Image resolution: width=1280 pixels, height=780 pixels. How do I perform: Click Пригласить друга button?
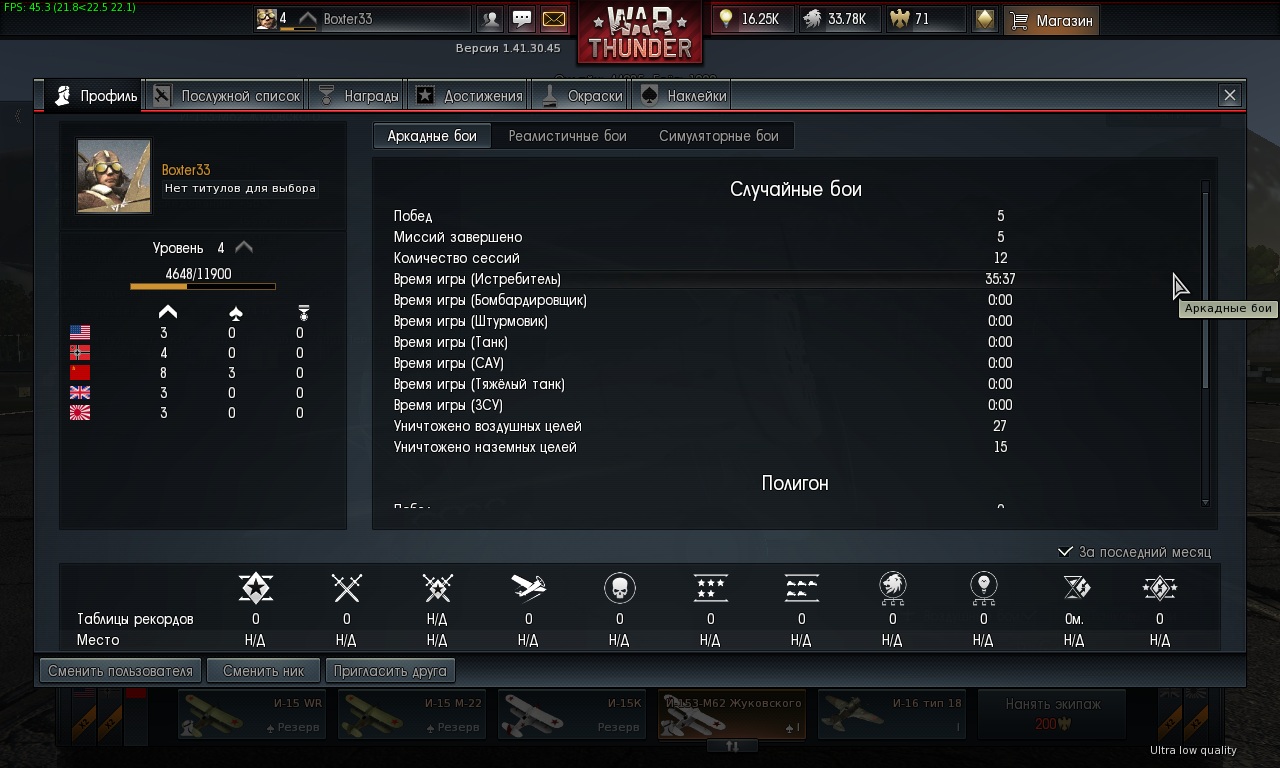click(x=391, y=671)
